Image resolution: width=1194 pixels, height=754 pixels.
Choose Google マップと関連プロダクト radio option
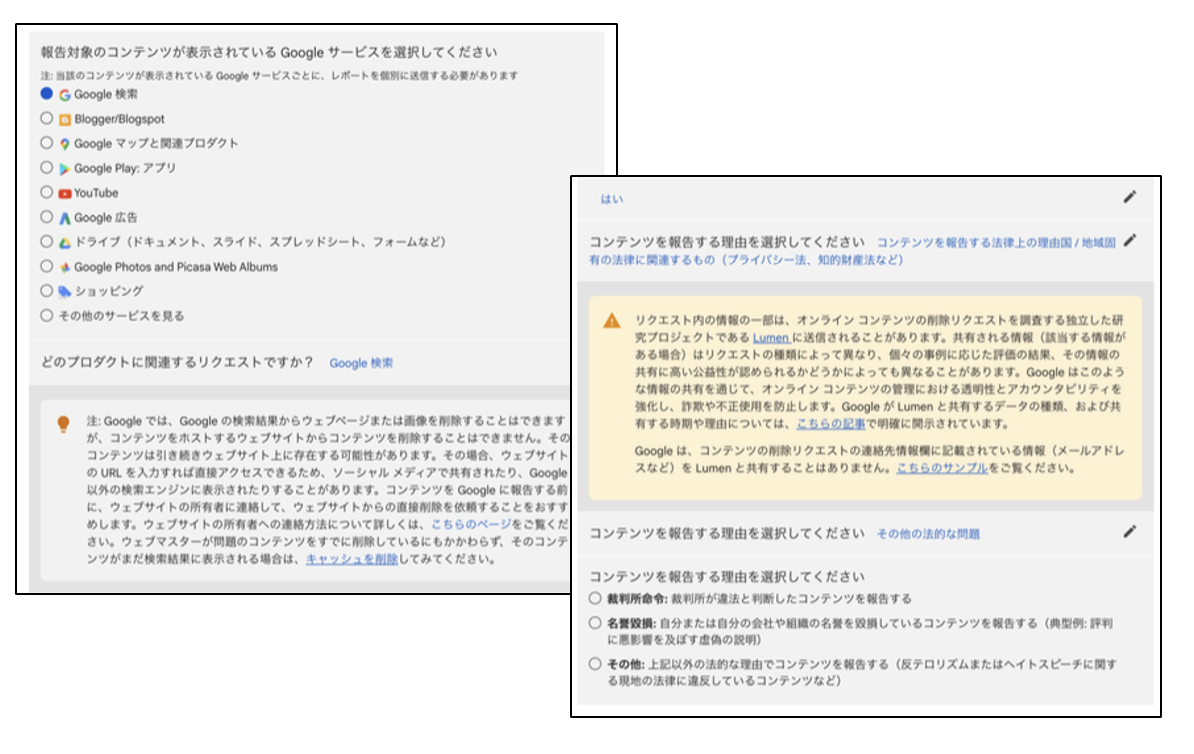coord(46,142)
